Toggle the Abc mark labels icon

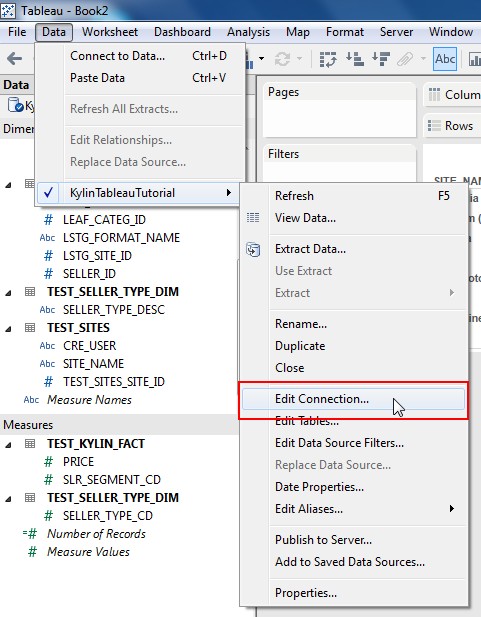pyautogui.click(x=445, y=59)
